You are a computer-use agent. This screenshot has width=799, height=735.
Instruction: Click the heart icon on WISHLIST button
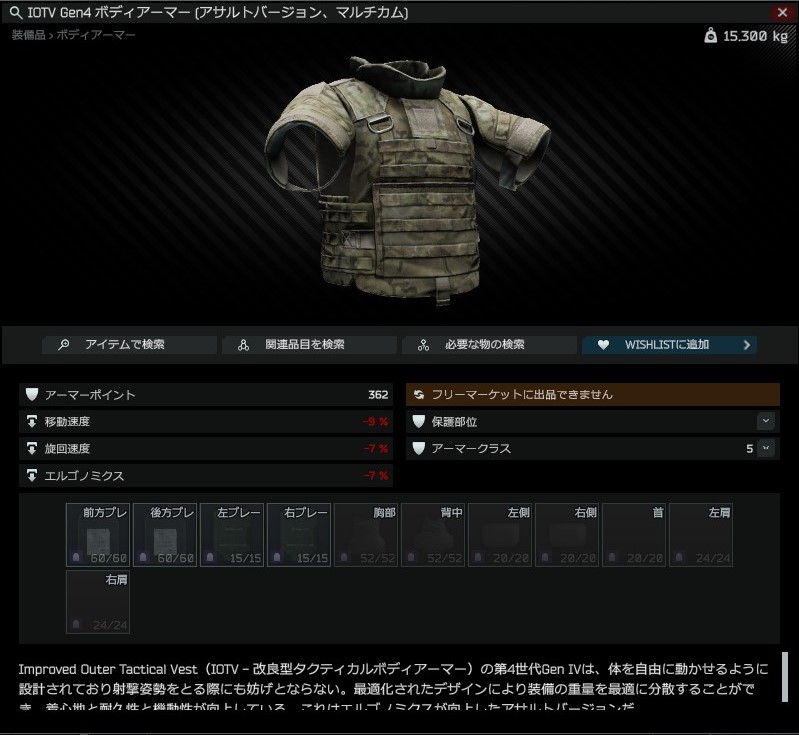pyautogui.click(x=602, y=345)
